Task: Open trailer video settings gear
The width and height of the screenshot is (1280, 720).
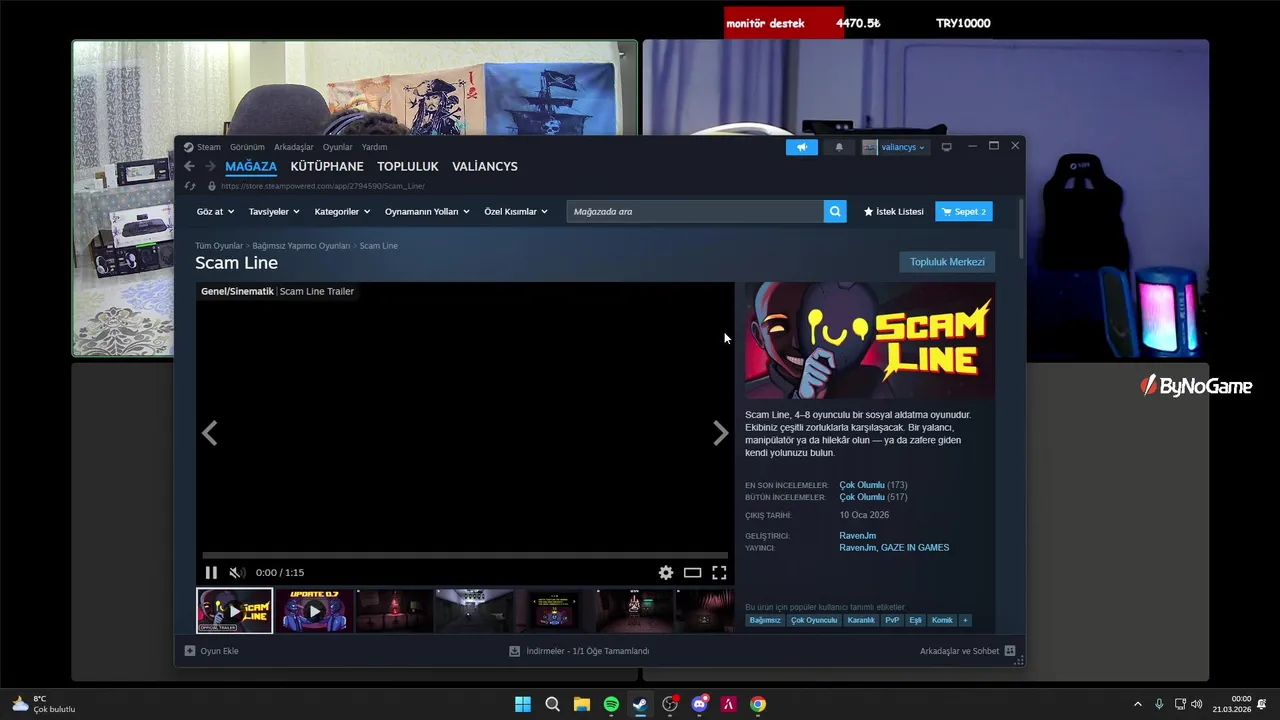Action: click(x=665, y=573)
